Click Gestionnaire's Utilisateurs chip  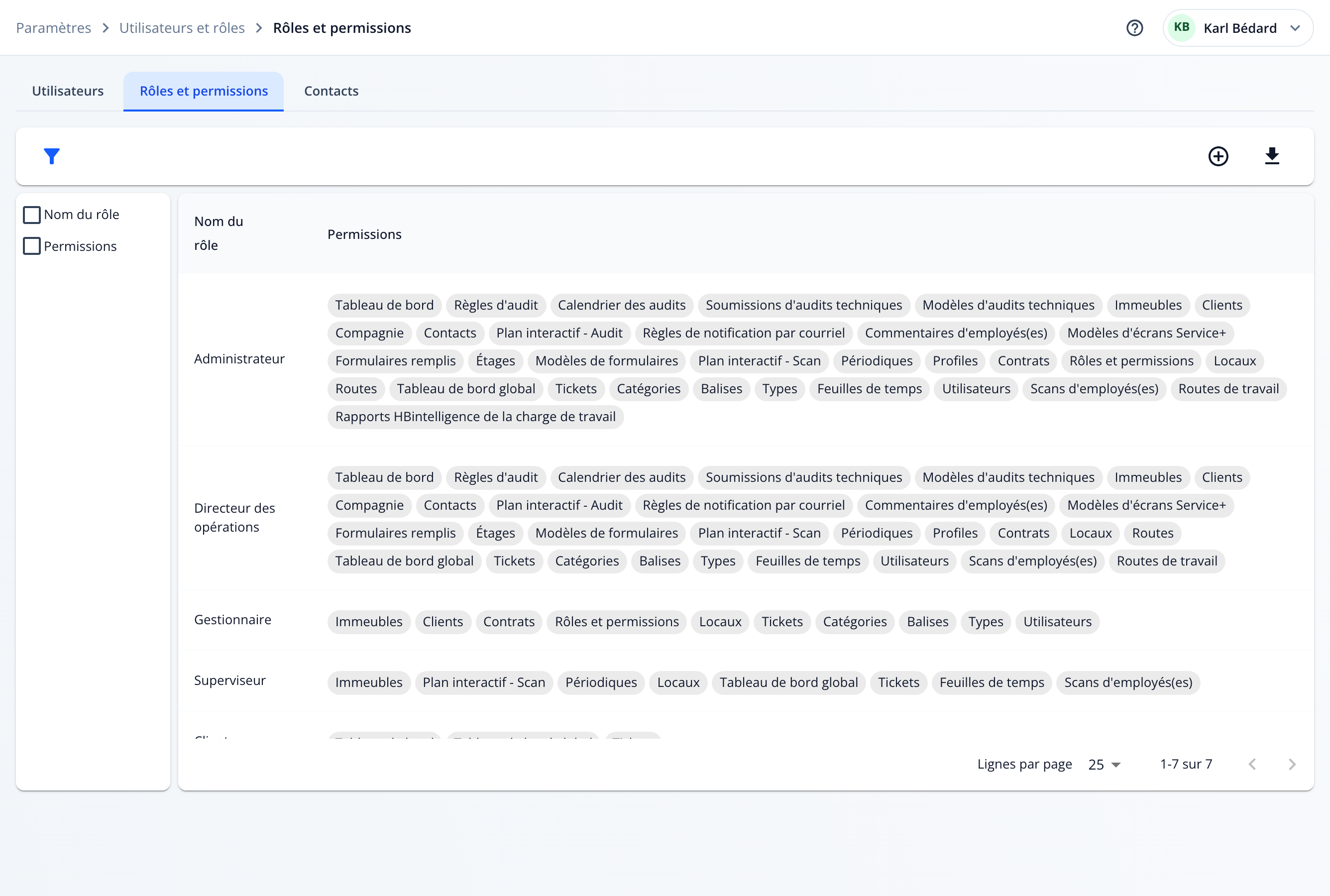pos(1057,622)
